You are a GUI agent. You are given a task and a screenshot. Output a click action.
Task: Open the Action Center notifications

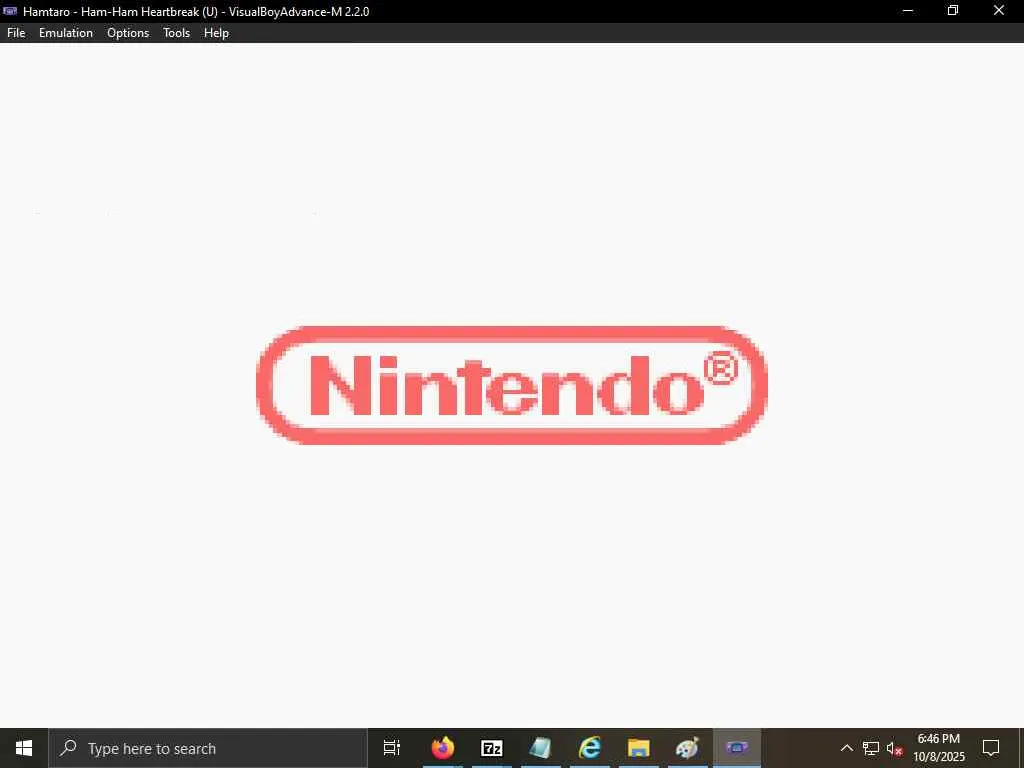(991, 748)
